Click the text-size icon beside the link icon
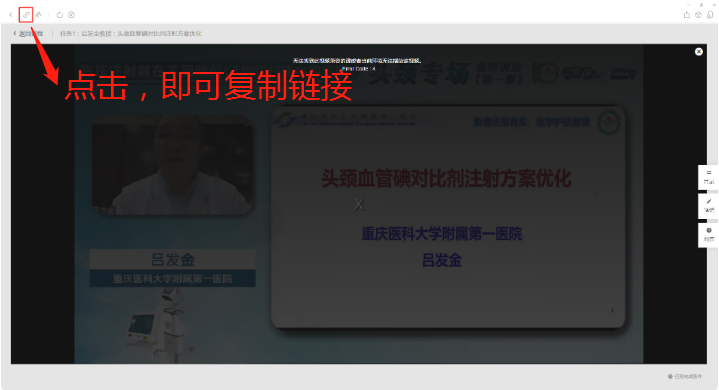The width and height of the screenshot is (719, 390). click(x=39, y=15)
